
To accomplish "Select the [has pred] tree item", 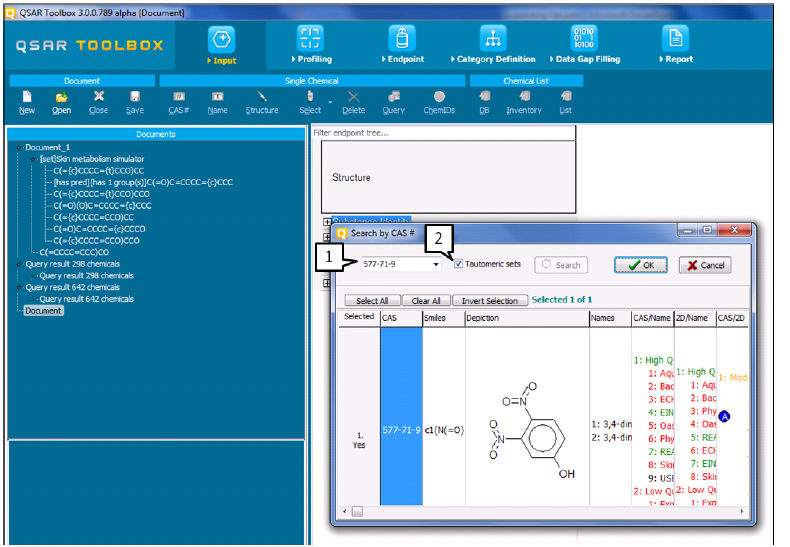I will 143,182.
